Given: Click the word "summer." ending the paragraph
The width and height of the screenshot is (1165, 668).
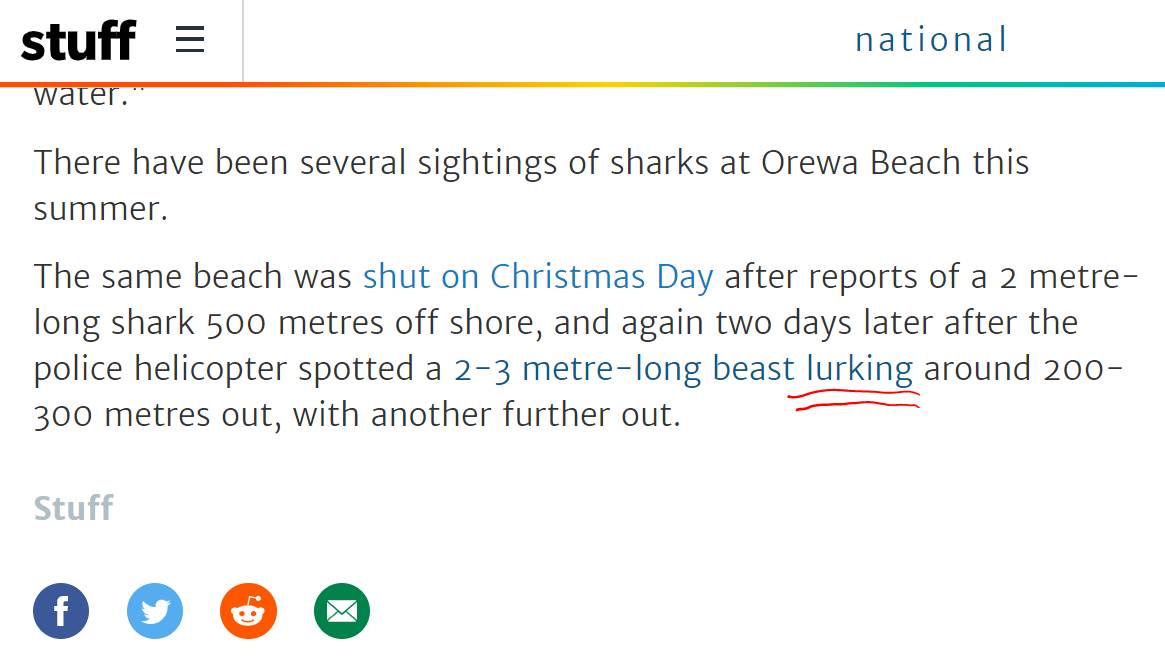Looking at the screenshot, I should (100, 209).
